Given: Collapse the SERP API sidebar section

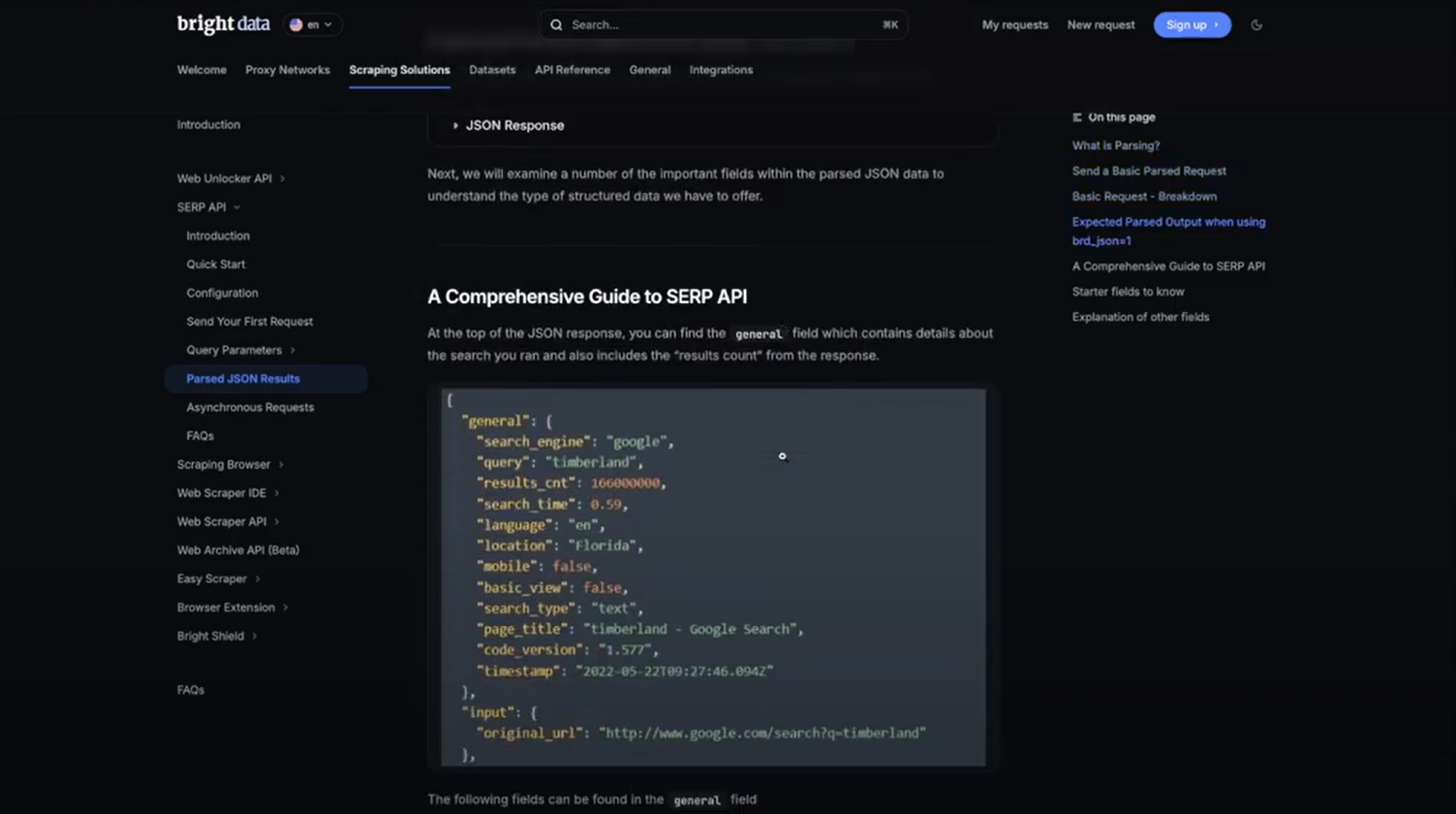Looking at the screenshot, I should coord(236,207).
